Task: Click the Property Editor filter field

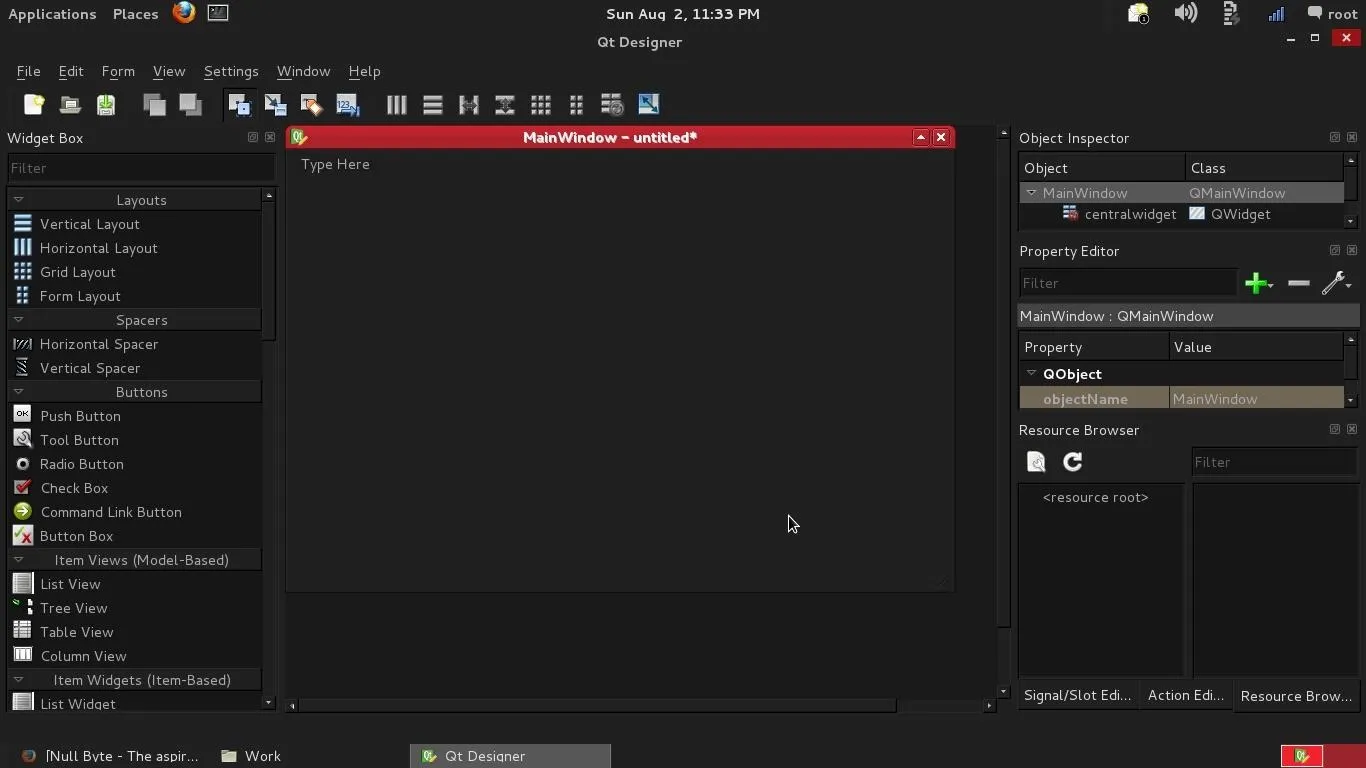Action: tap(1128, 283)
